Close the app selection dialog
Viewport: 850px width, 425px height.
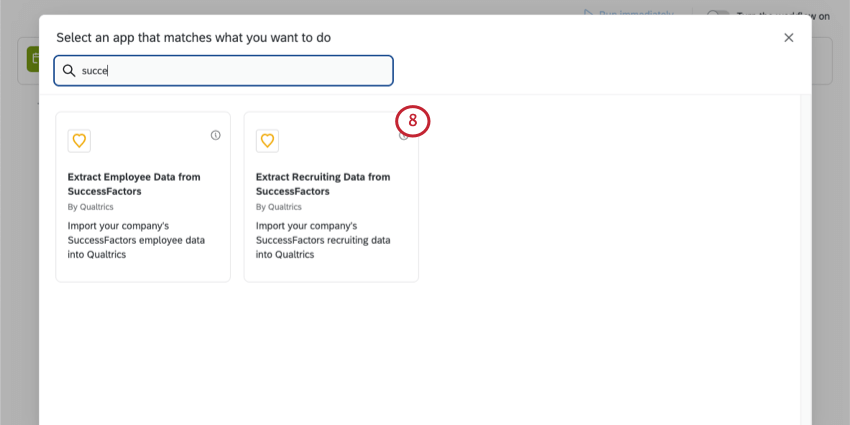(x=789, y=37)
